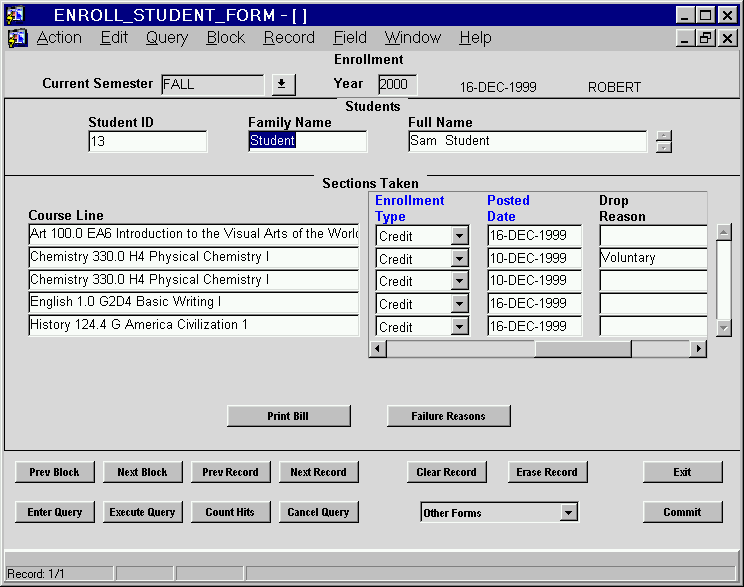Expand Enrollment Type dropdown for English 1.0 row
The image size is (744, 587).
point(459,304)
